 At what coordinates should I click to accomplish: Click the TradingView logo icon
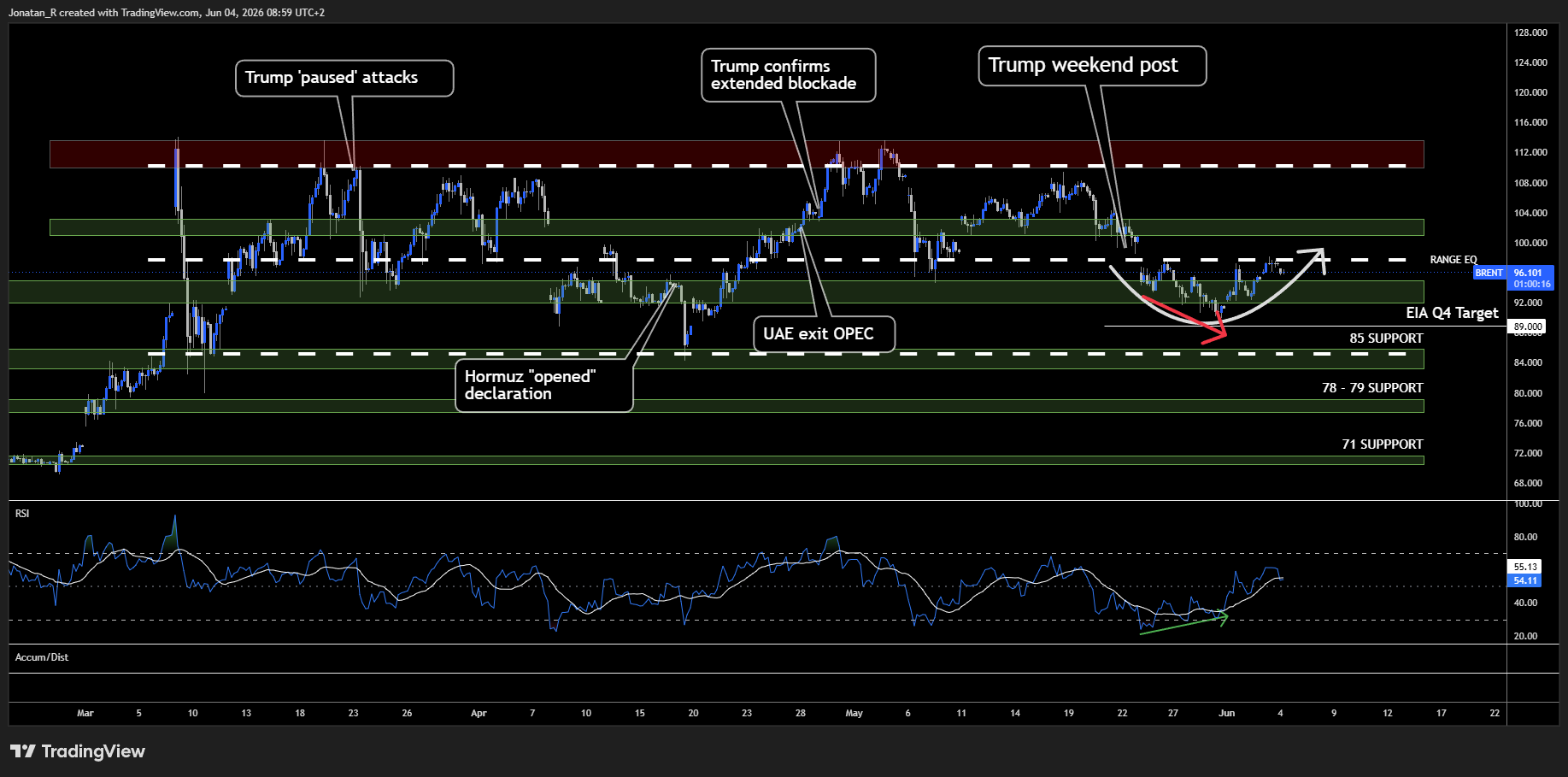pyautogui.click(x=23, y=751)
